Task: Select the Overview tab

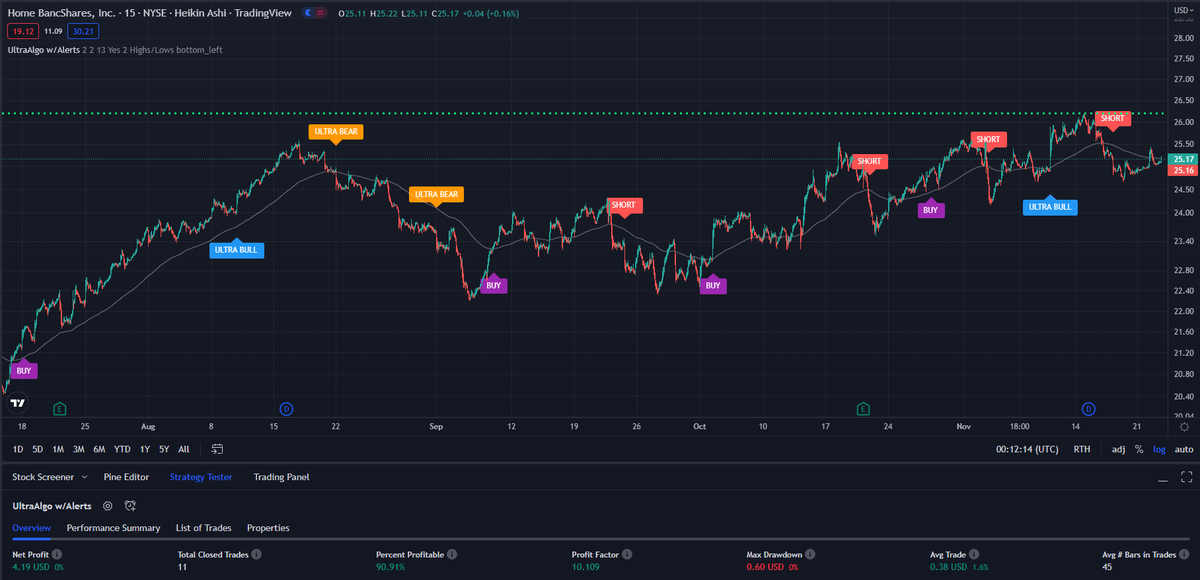Action: (31, 527)
